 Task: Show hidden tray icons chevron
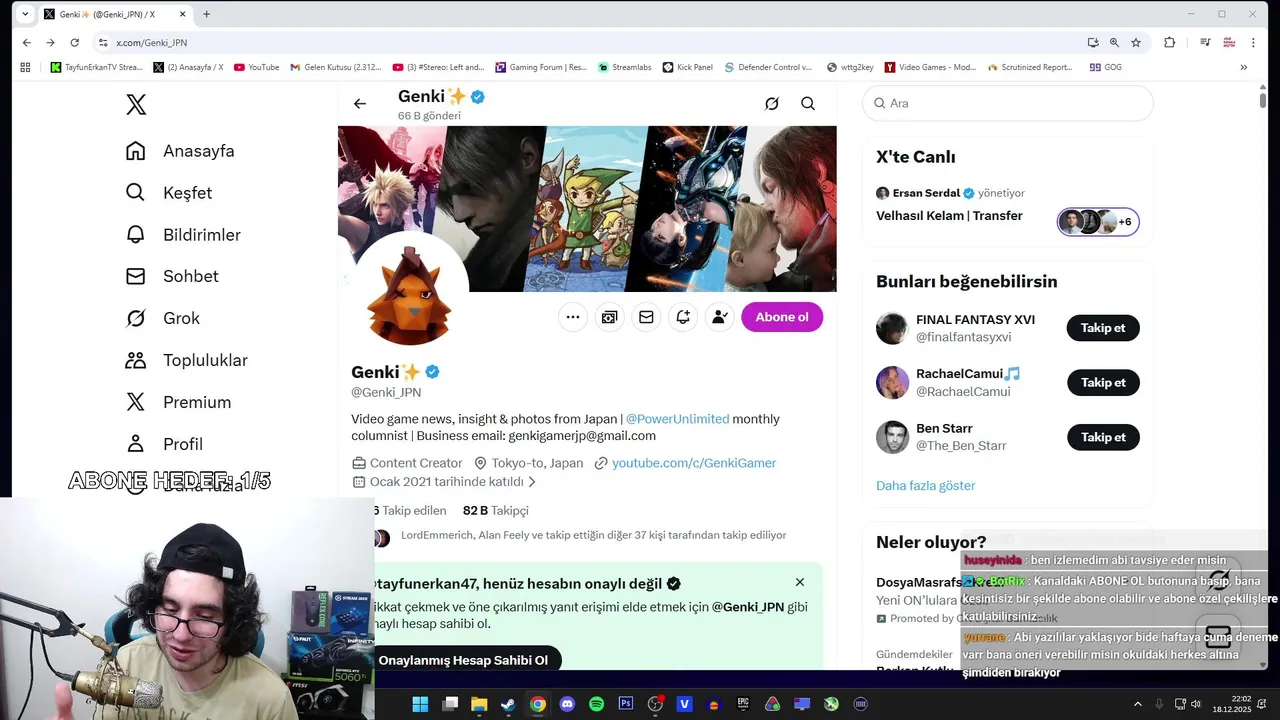[x=1138, y=704]
